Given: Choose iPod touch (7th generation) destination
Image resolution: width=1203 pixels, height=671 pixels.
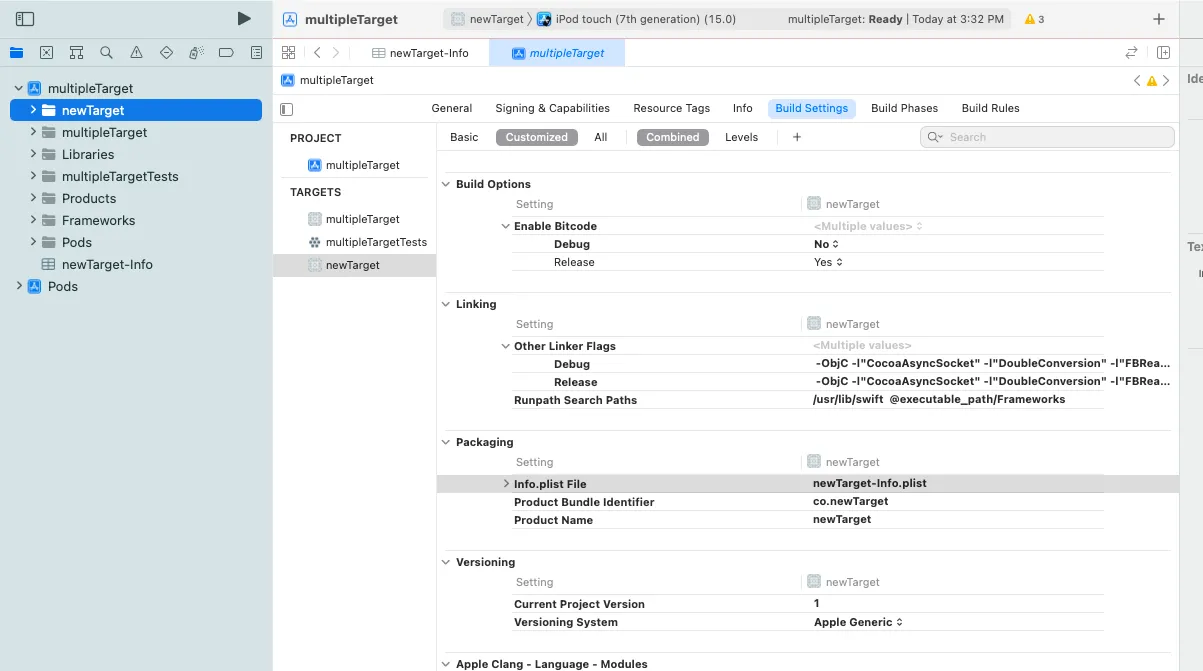Looking at the screenshot, I should click(x=636, y=19).
